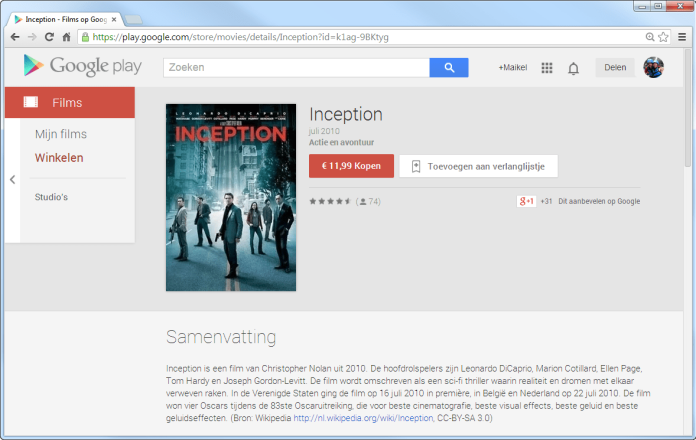Viewport: 696px width, 440px height.
Task: Click the Inception movie poster
Action: pyautogui.click(x=231, y=198)
